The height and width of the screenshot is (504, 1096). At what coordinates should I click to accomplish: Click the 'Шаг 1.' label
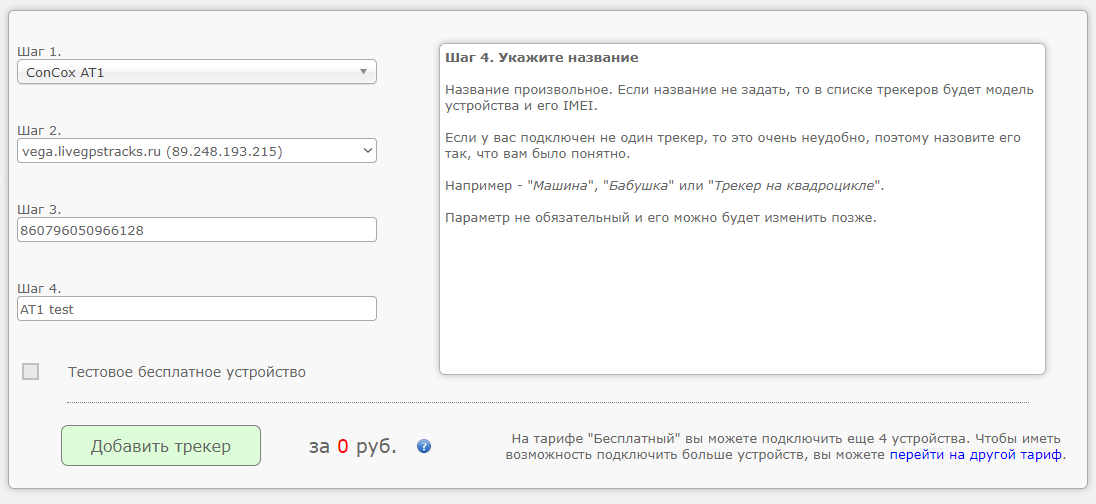point(40,51)
